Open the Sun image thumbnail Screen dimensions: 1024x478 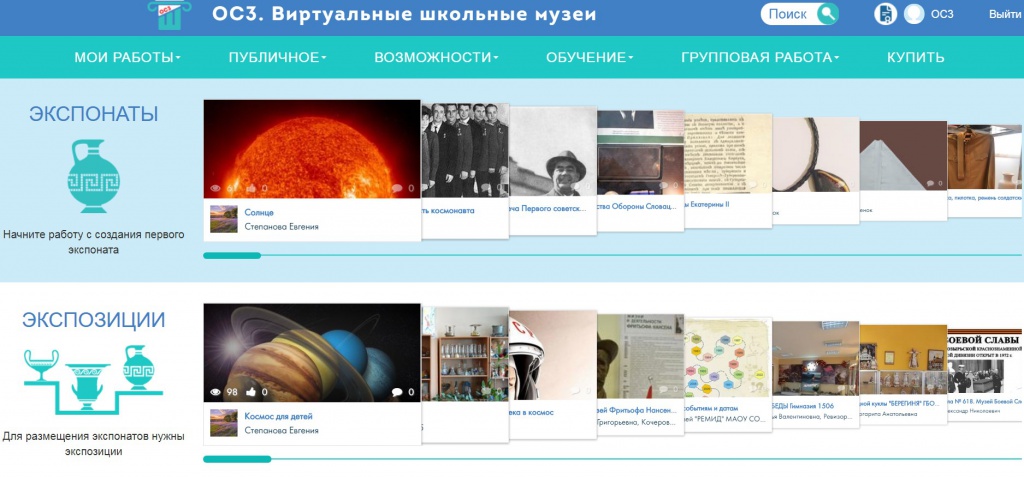click(x=312, y=149)
